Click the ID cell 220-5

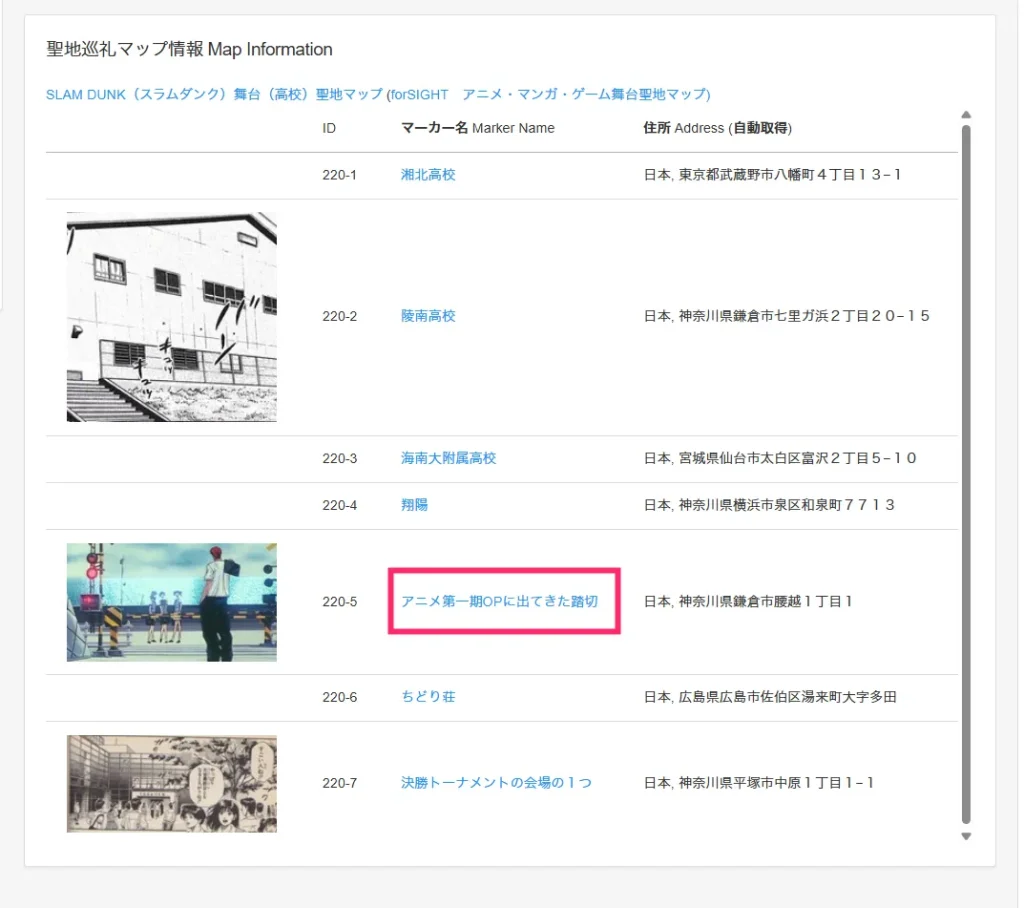(x=340, y=602)
